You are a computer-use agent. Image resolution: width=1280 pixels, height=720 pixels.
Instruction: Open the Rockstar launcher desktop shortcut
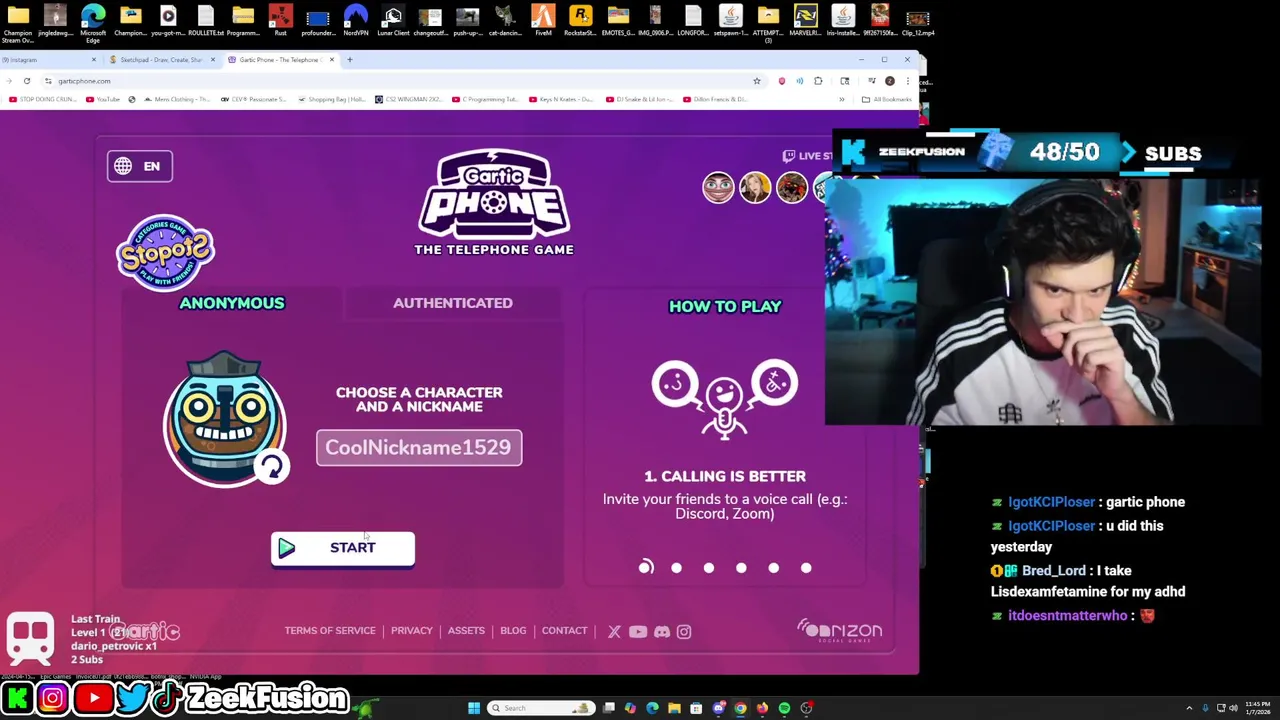point(580,21)
